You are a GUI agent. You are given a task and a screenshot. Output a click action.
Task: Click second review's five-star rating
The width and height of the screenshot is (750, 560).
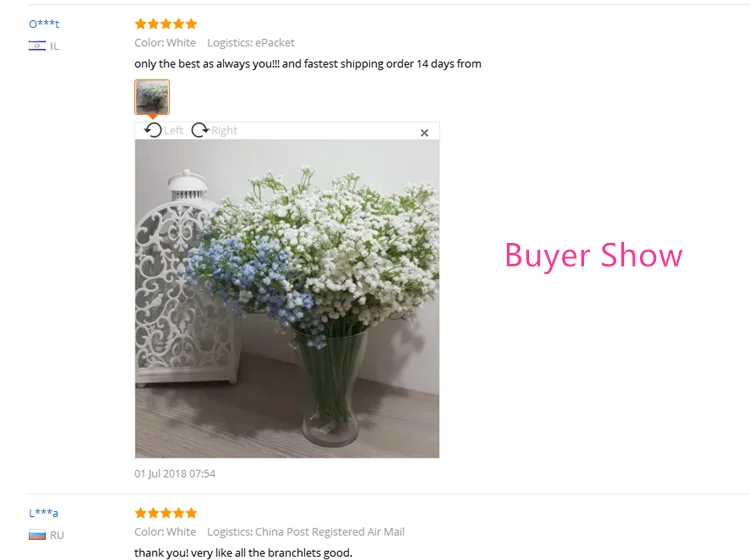point(166,513)
